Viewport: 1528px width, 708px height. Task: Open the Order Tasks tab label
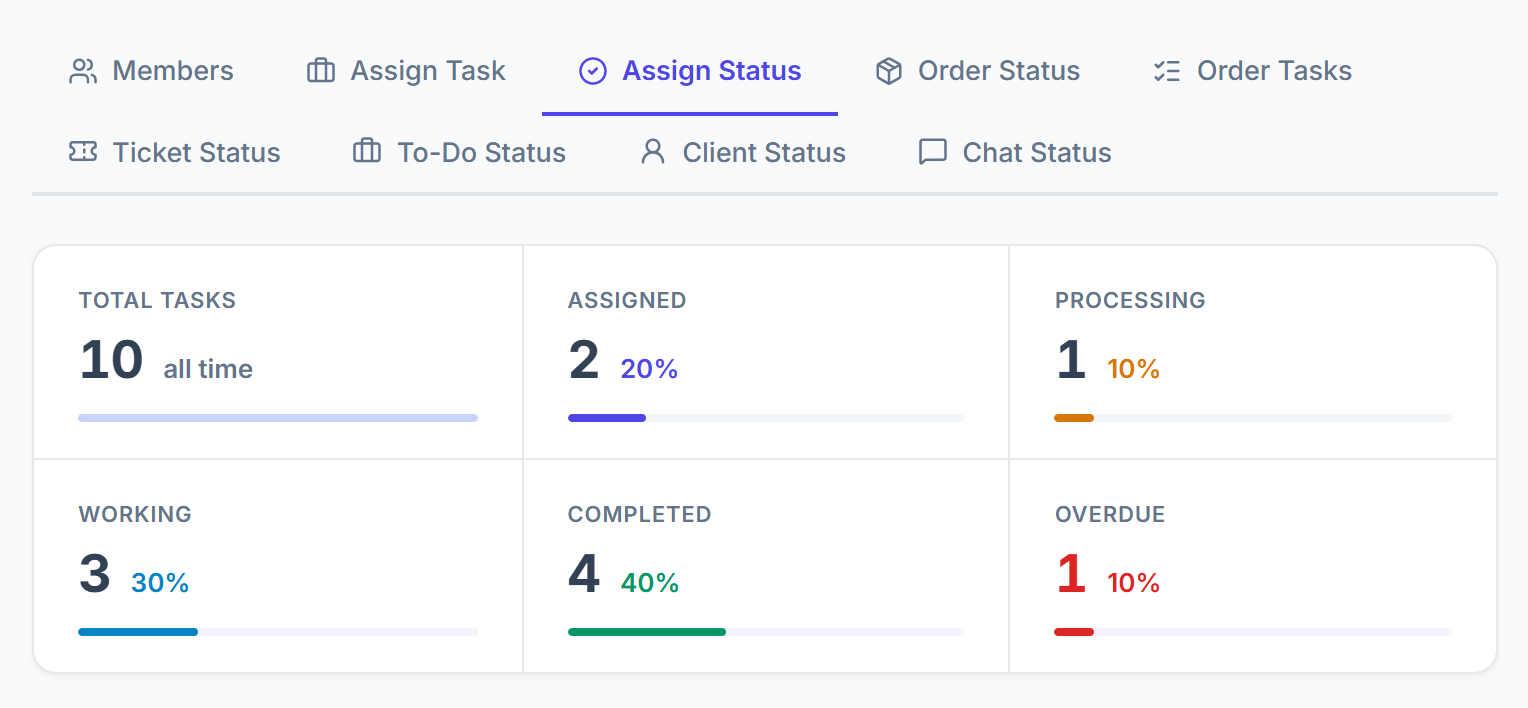tap(1274, 71)
